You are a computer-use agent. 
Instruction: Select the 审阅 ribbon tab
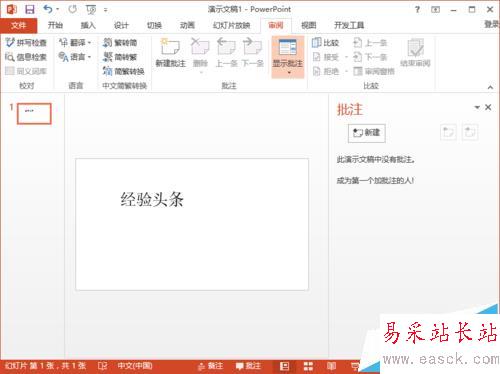(276, 25)
